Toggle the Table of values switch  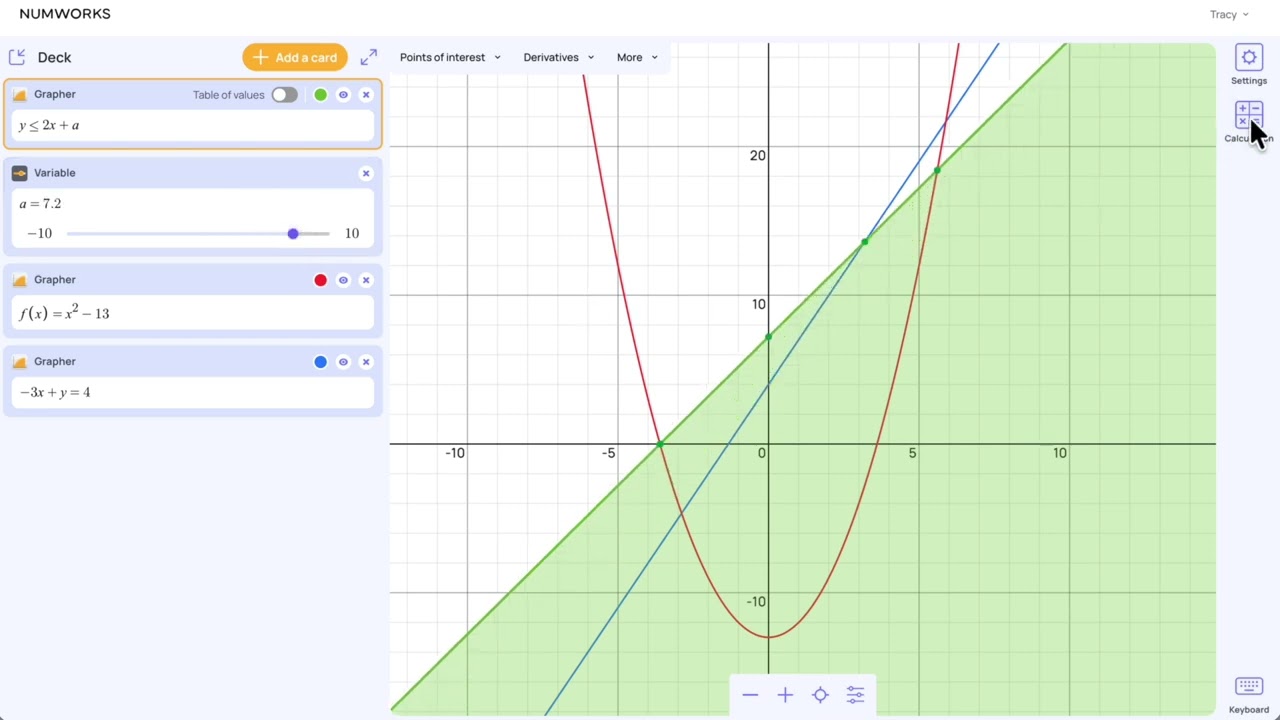[284, 95]
